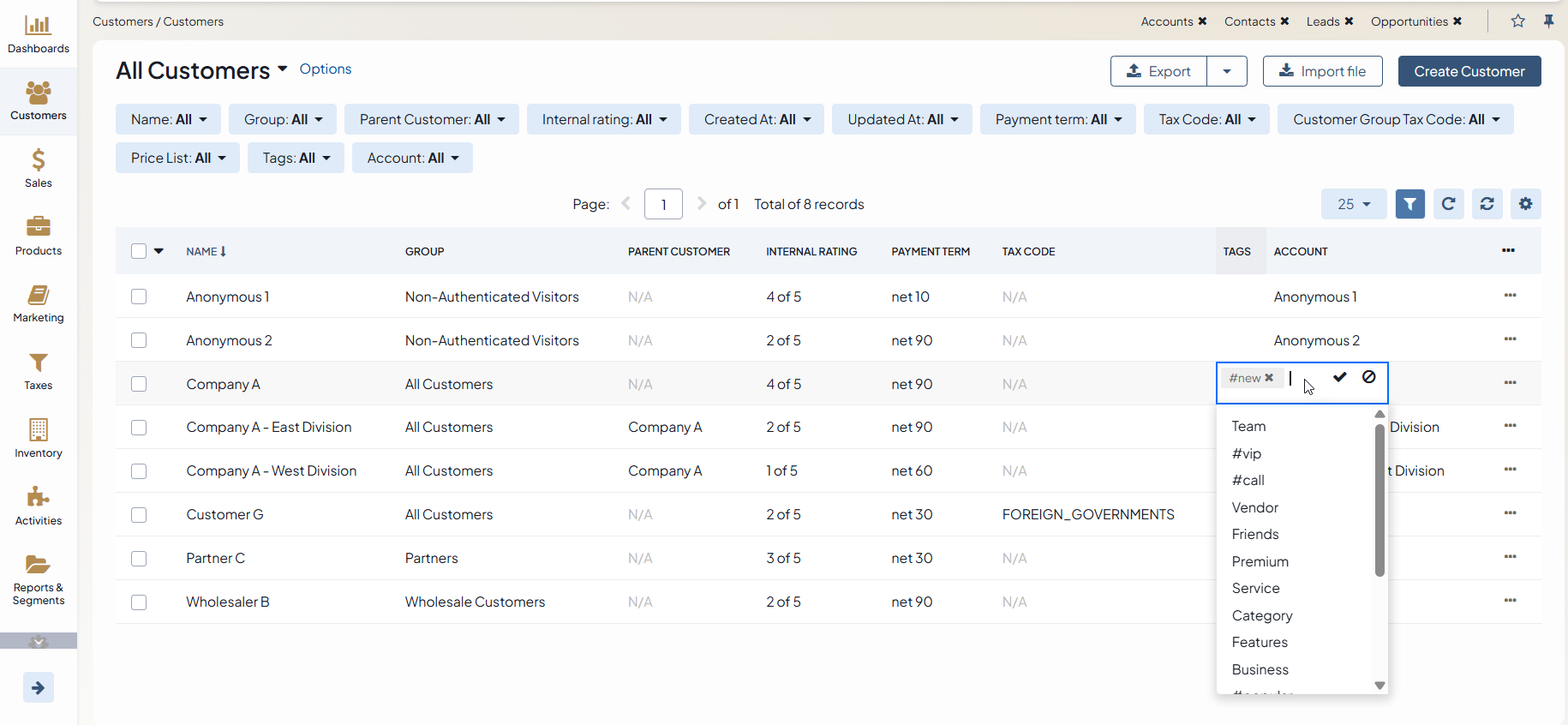The image size is (1568, 725).
Task: Mark page as favorite with star
Action: click(1517, 21)
